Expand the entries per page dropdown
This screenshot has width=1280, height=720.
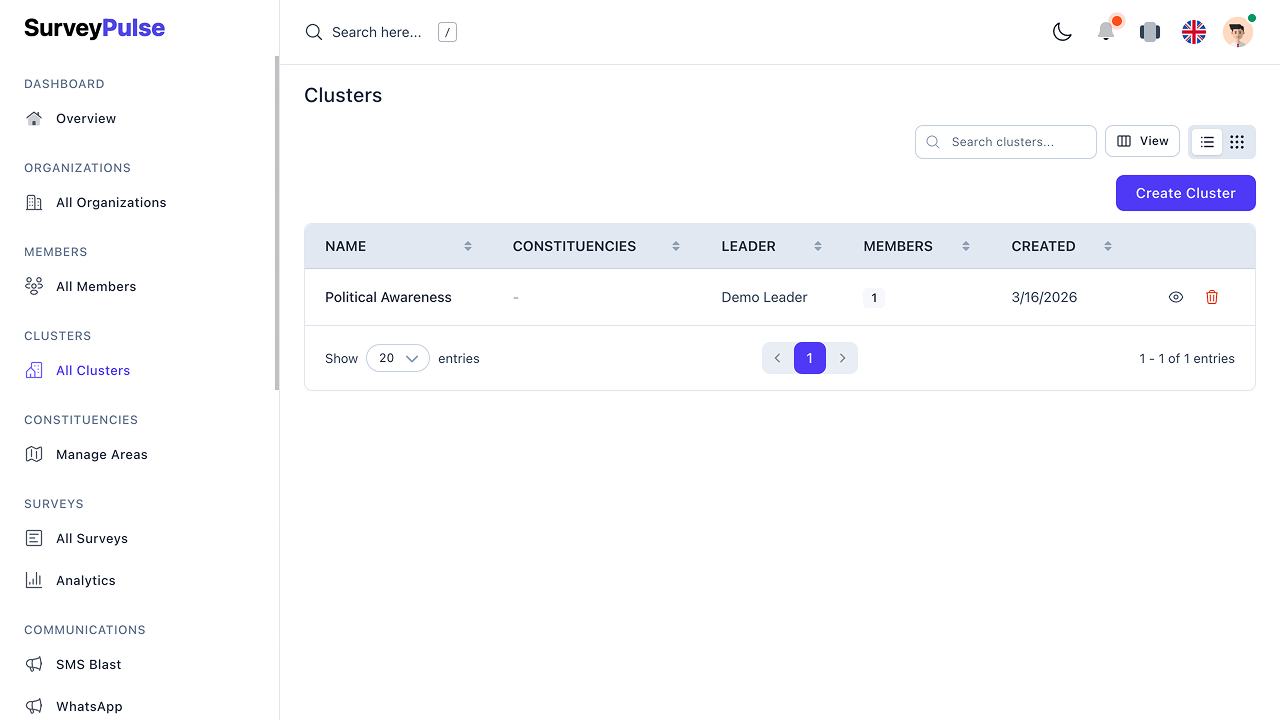(x=398, y=358)
